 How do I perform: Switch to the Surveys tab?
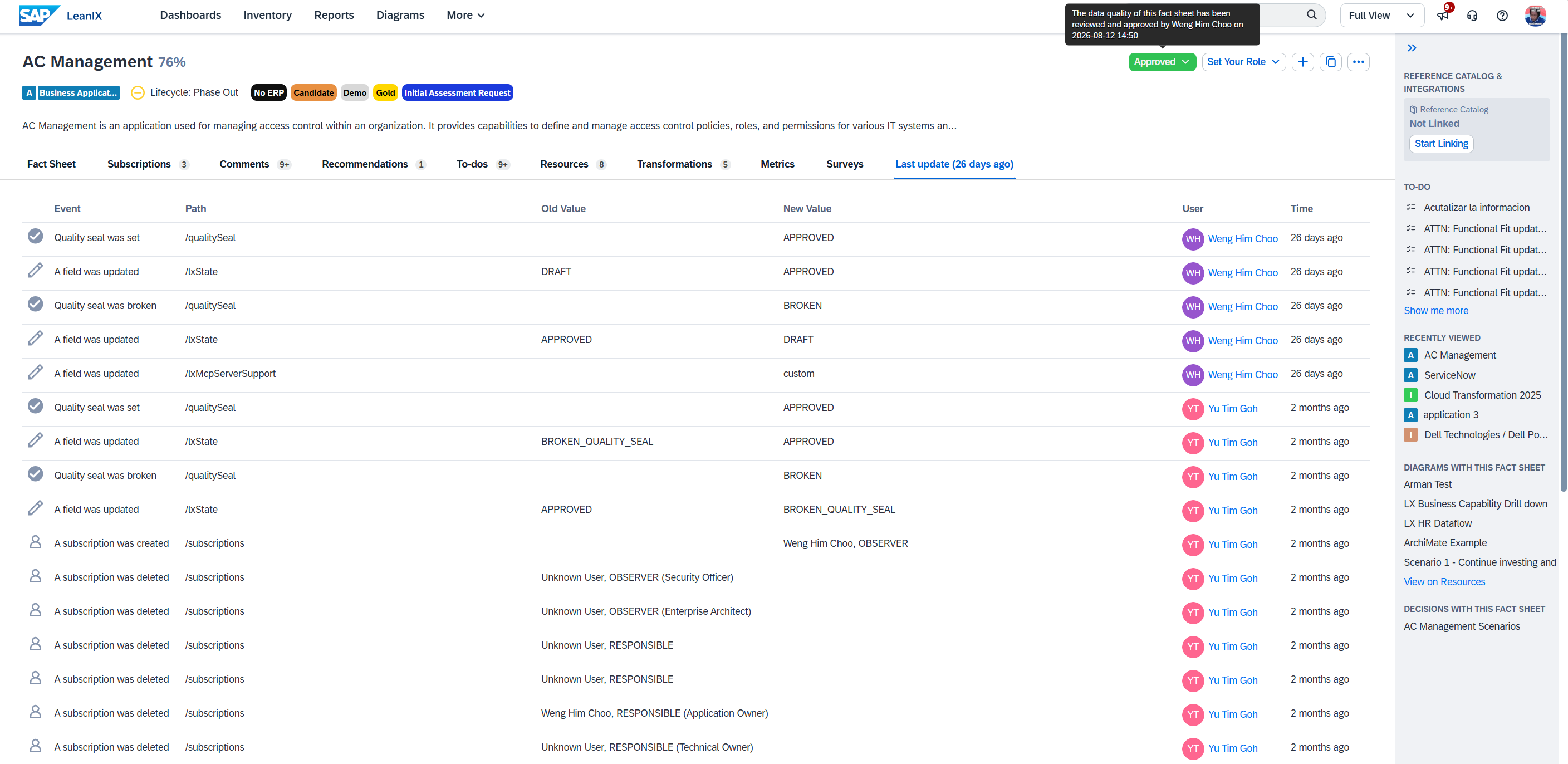click(844, 164)
